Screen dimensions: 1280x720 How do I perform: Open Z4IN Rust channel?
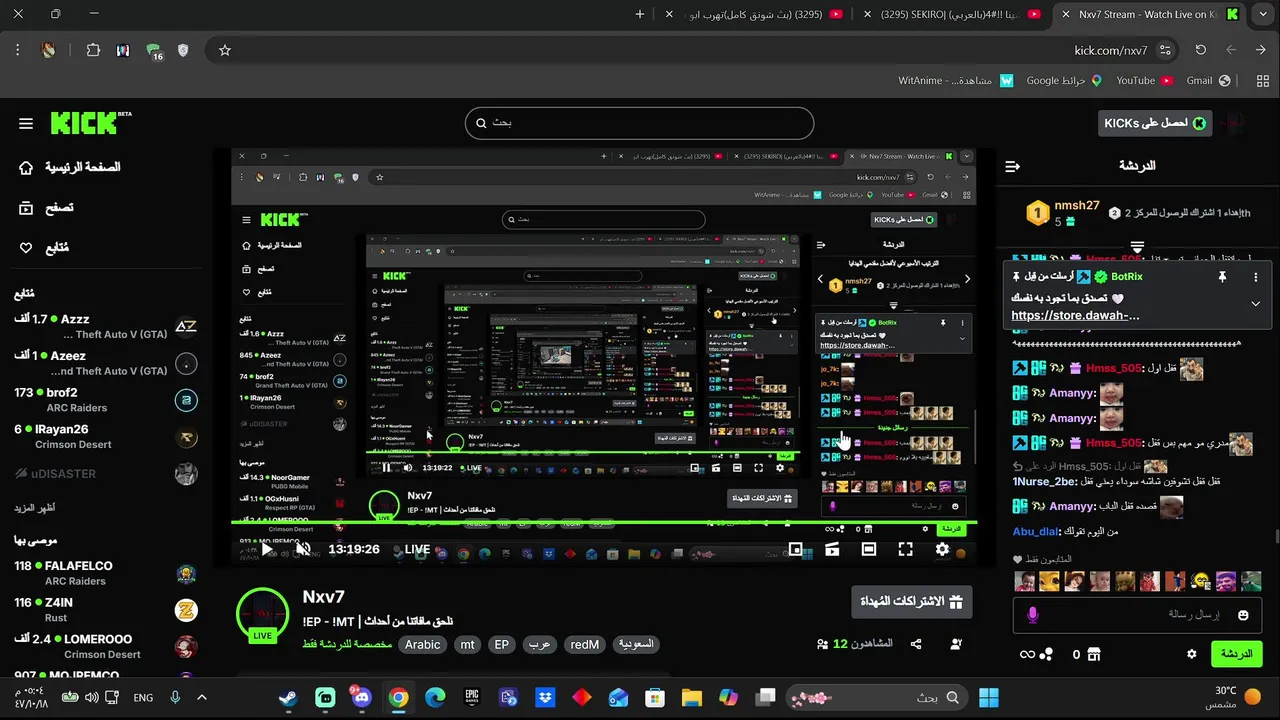coord(105,610)
